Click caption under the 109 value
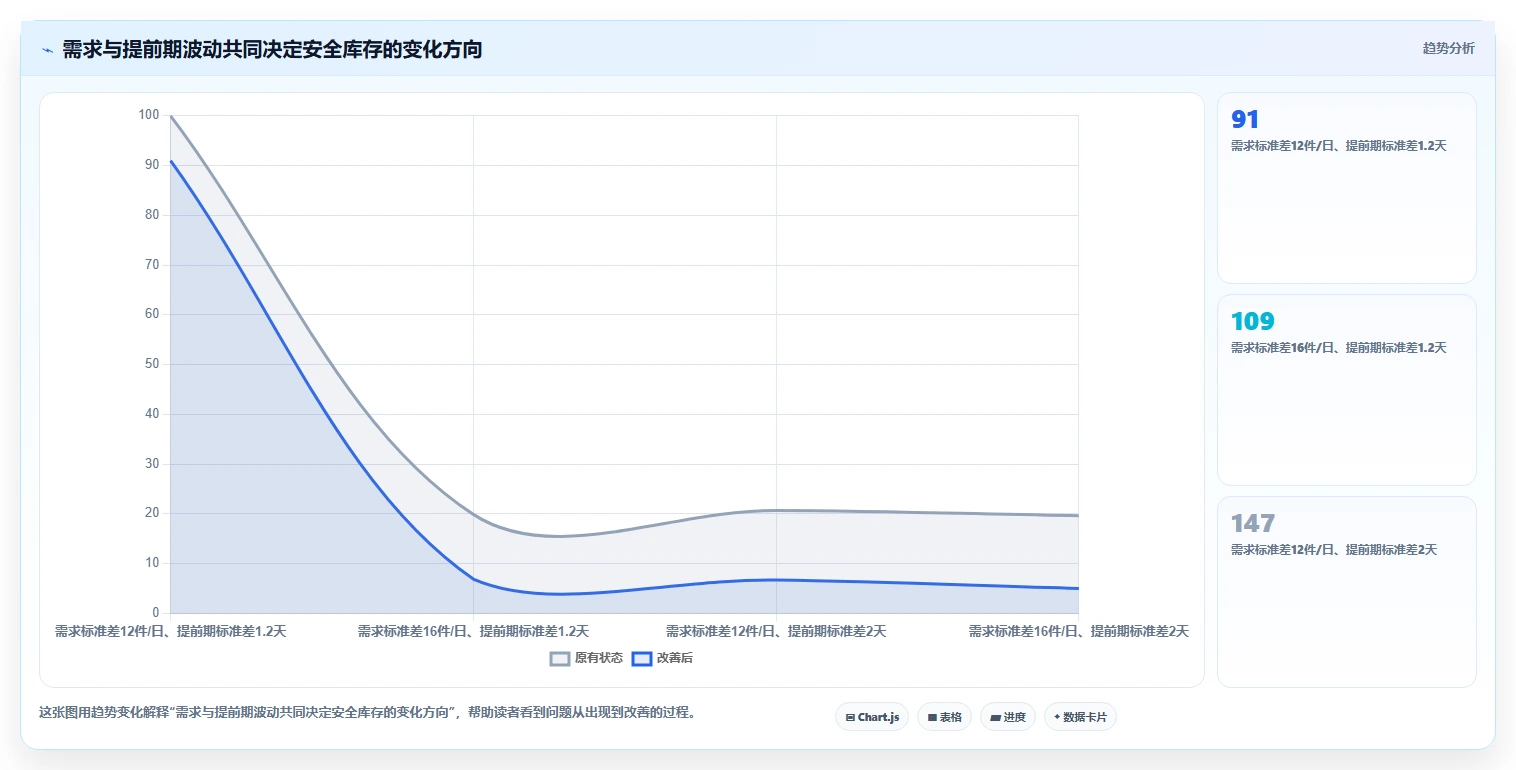1516x770 pixels. tap(1338, 348)
